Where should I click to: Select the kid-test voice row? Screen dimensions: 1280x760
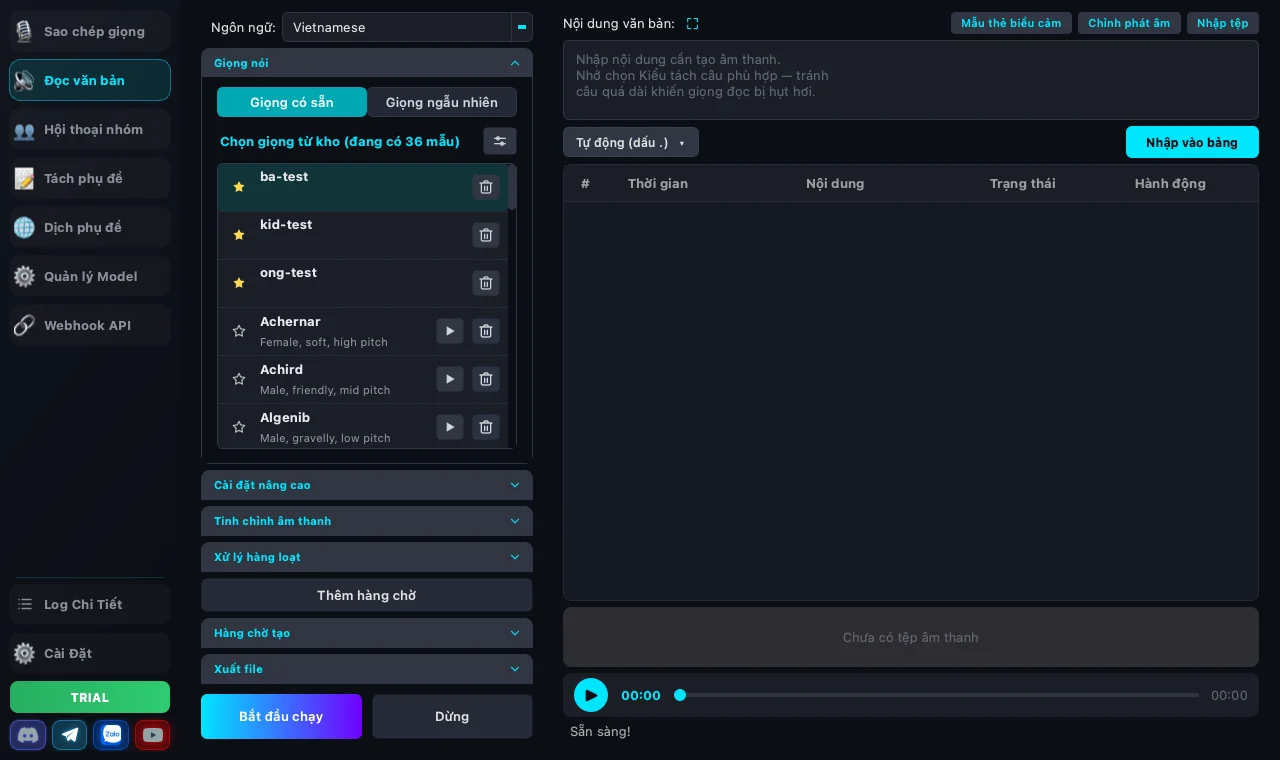(362, 235)
